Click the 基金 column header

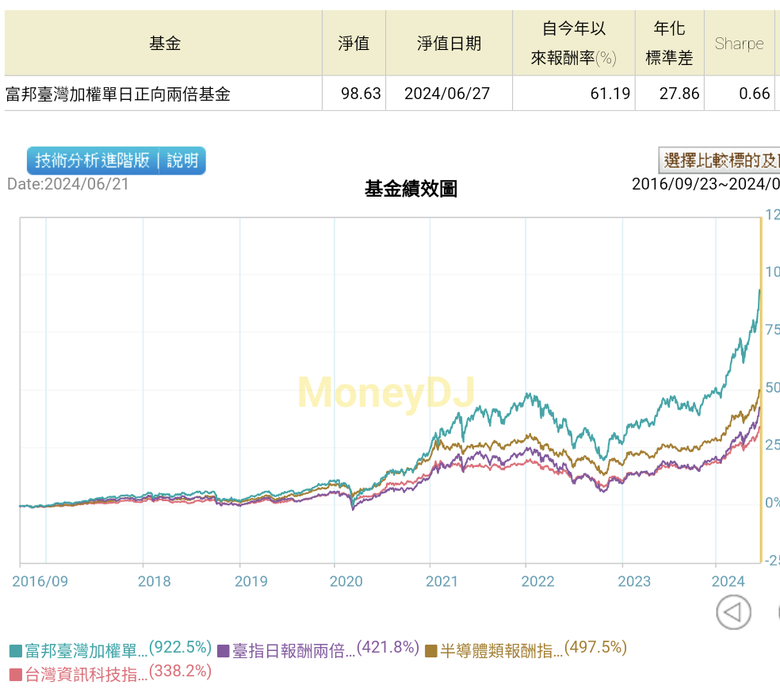pos(165,43)
